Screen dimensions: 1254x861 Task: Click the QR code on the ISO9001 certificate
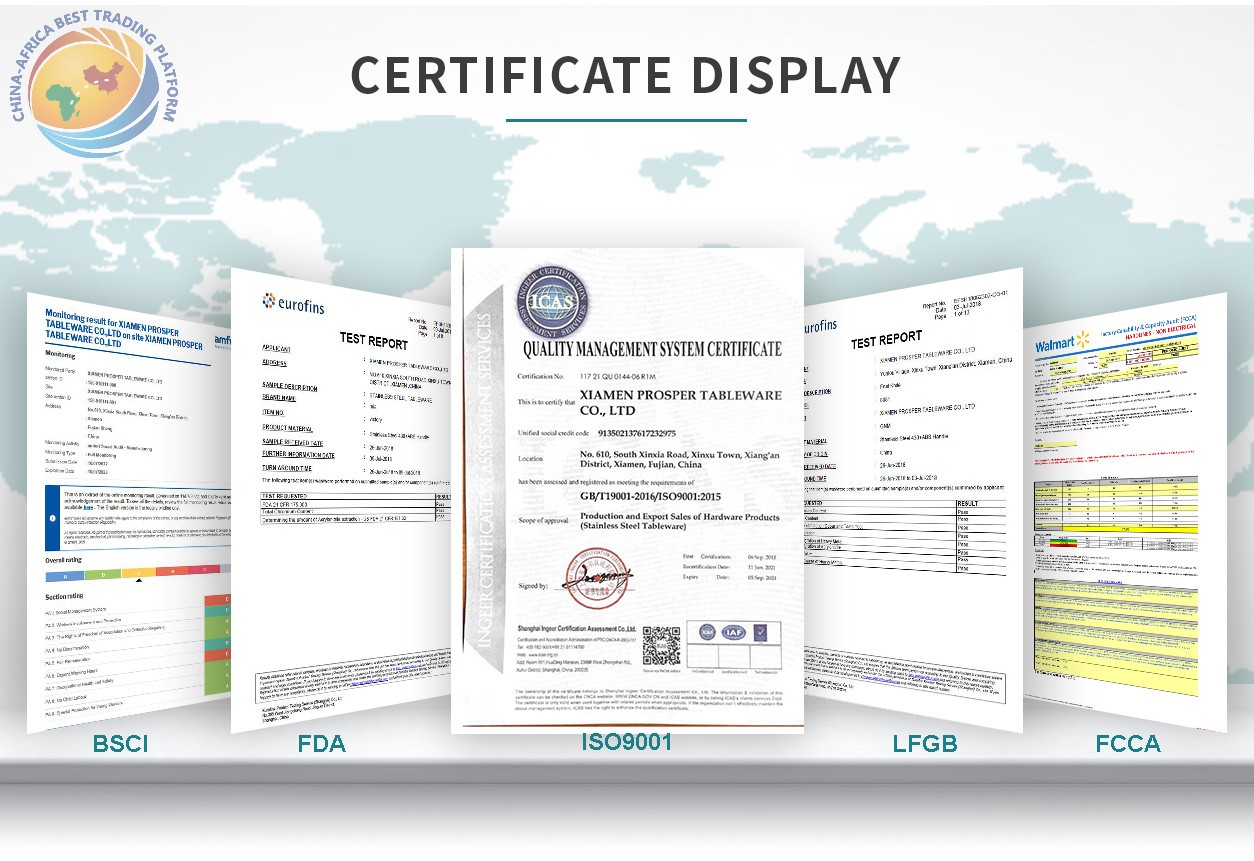click(661, 646)
